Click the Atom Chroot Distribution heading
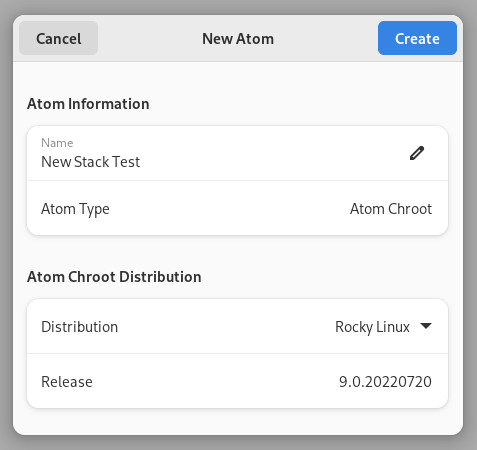477x450 pixels. pyautogui.click(x=114, y=277)
